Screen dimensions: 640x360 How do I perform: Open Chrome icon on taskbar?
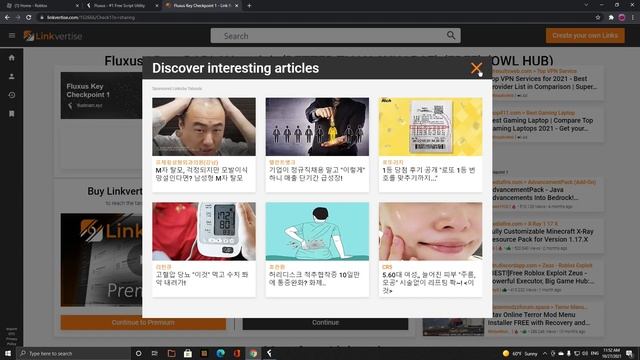tap(253, 353)
